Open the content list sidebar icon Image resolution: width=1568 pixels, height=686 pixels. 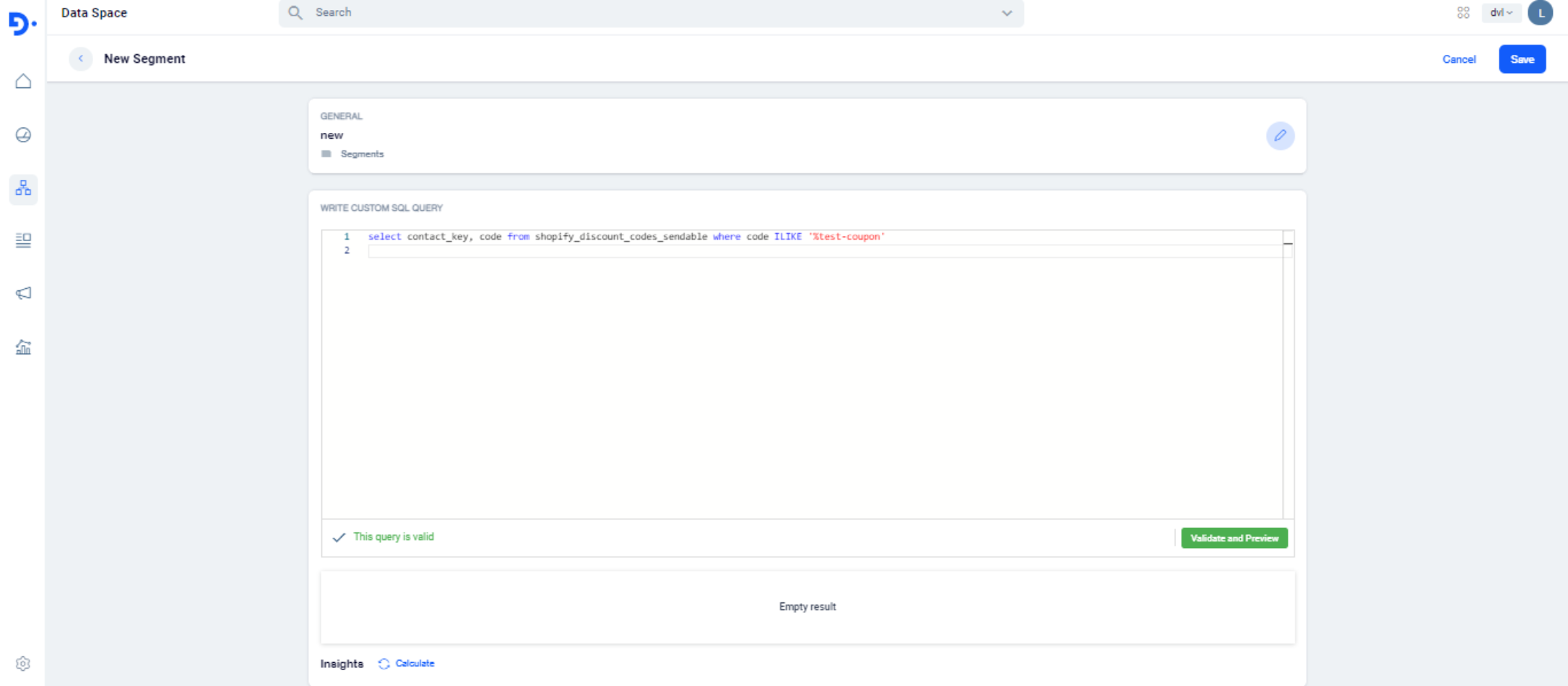[23, 240]
